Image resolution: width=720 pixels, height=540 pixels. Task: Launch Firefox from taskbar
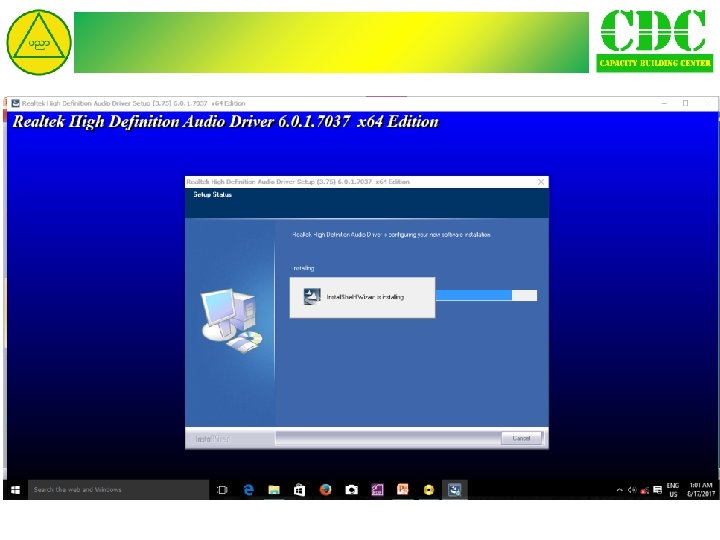click(x=326, y=490)
